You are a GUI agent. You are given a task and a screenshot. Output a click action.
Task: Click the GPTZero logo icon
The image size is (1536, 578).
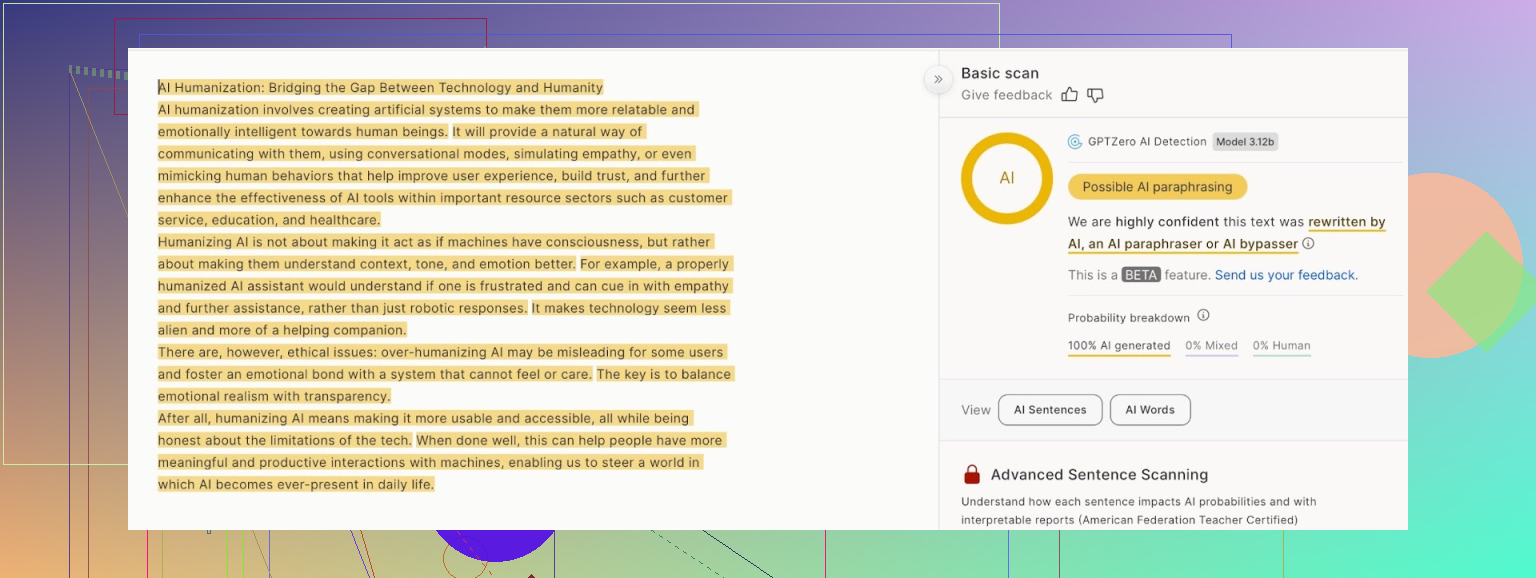(1075, 142)
